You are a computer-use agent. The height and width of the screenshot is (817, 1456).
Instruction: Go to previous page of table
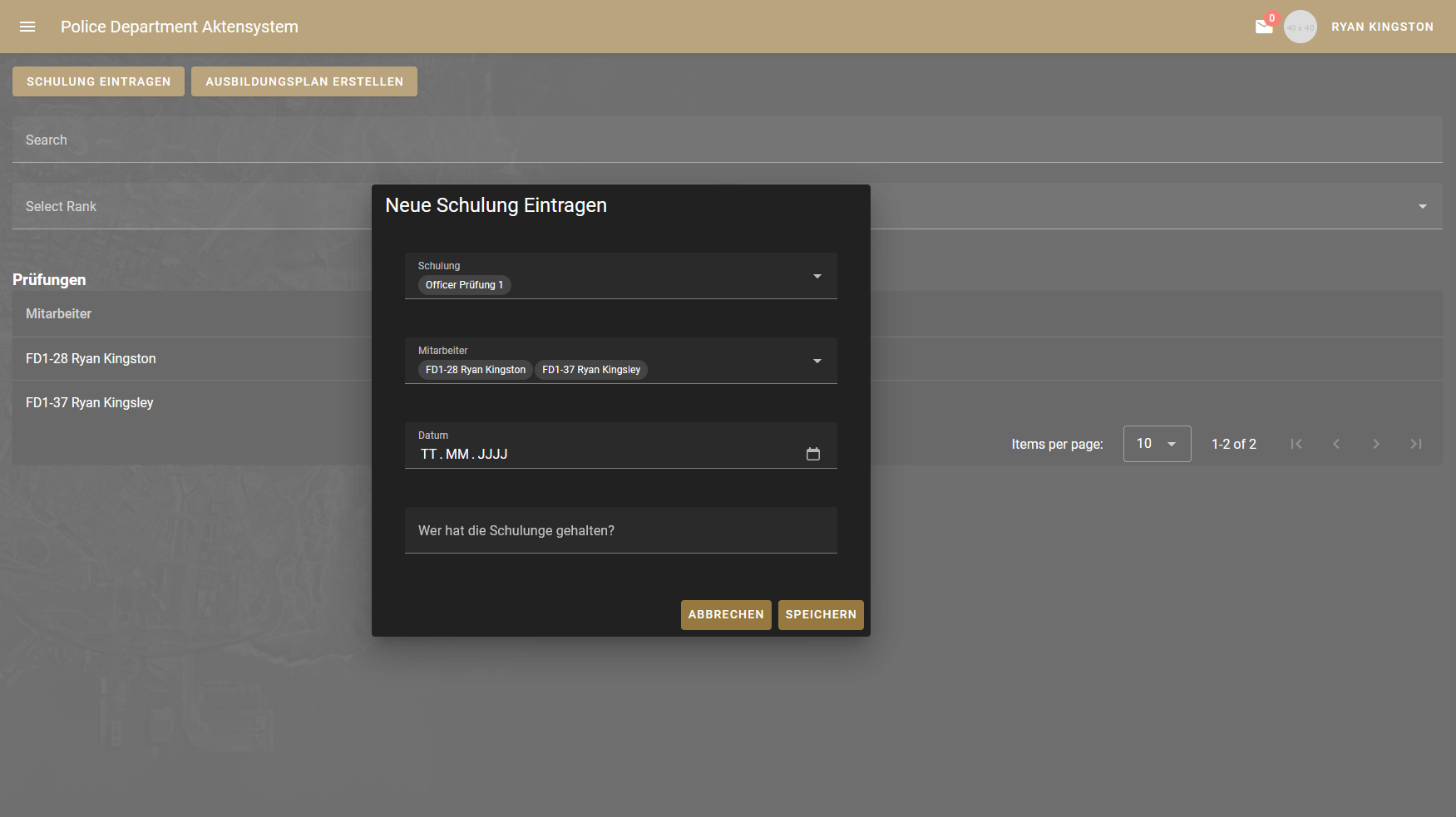coord(1336,444)
